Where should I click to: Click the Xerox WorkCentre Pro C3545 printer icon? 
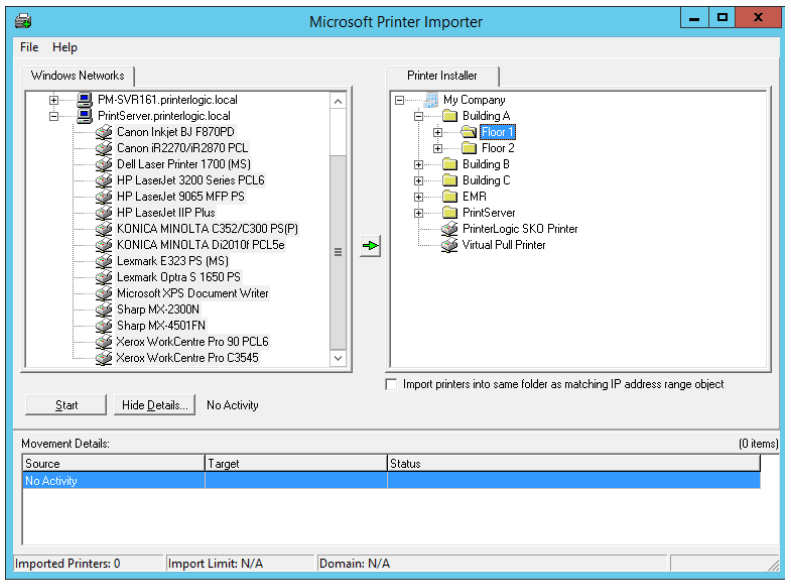[104, 358]
